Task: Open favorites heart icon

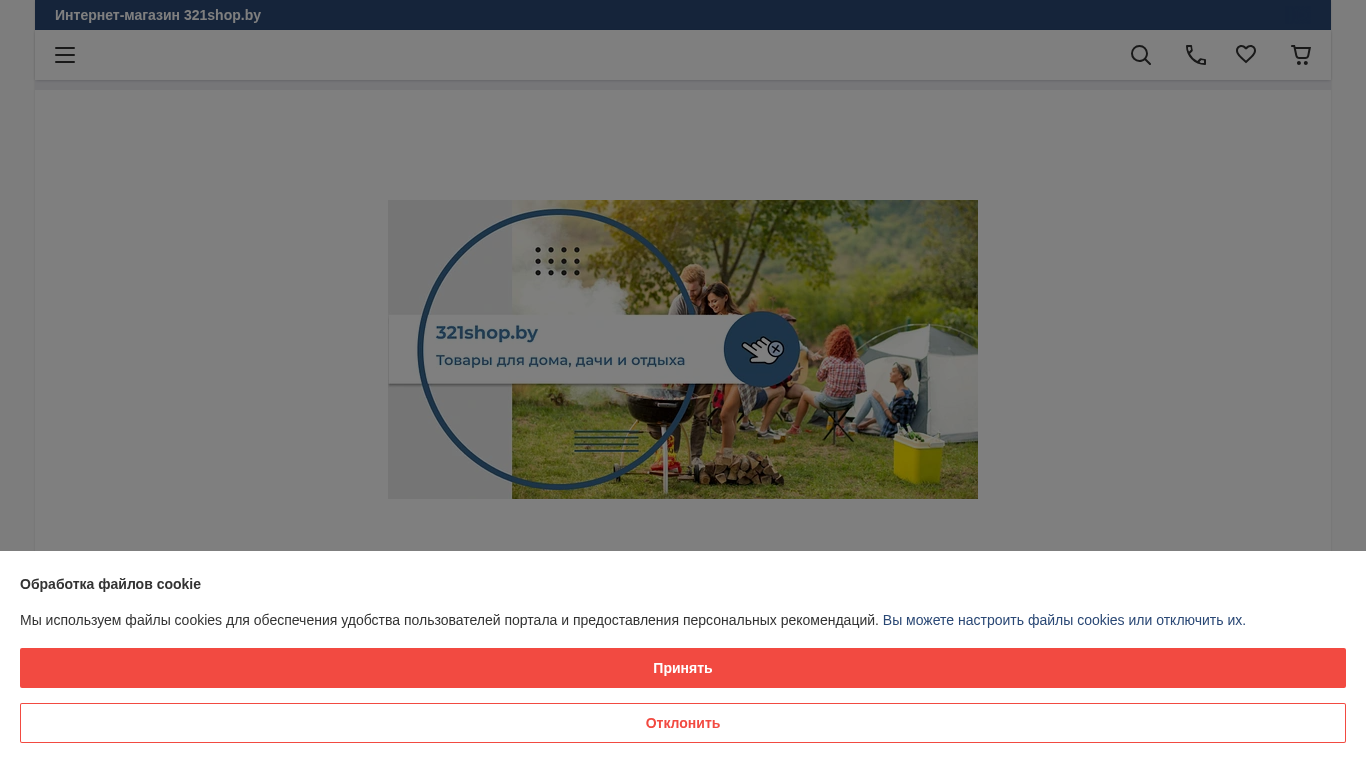Action: click(x=1246, y=55)
